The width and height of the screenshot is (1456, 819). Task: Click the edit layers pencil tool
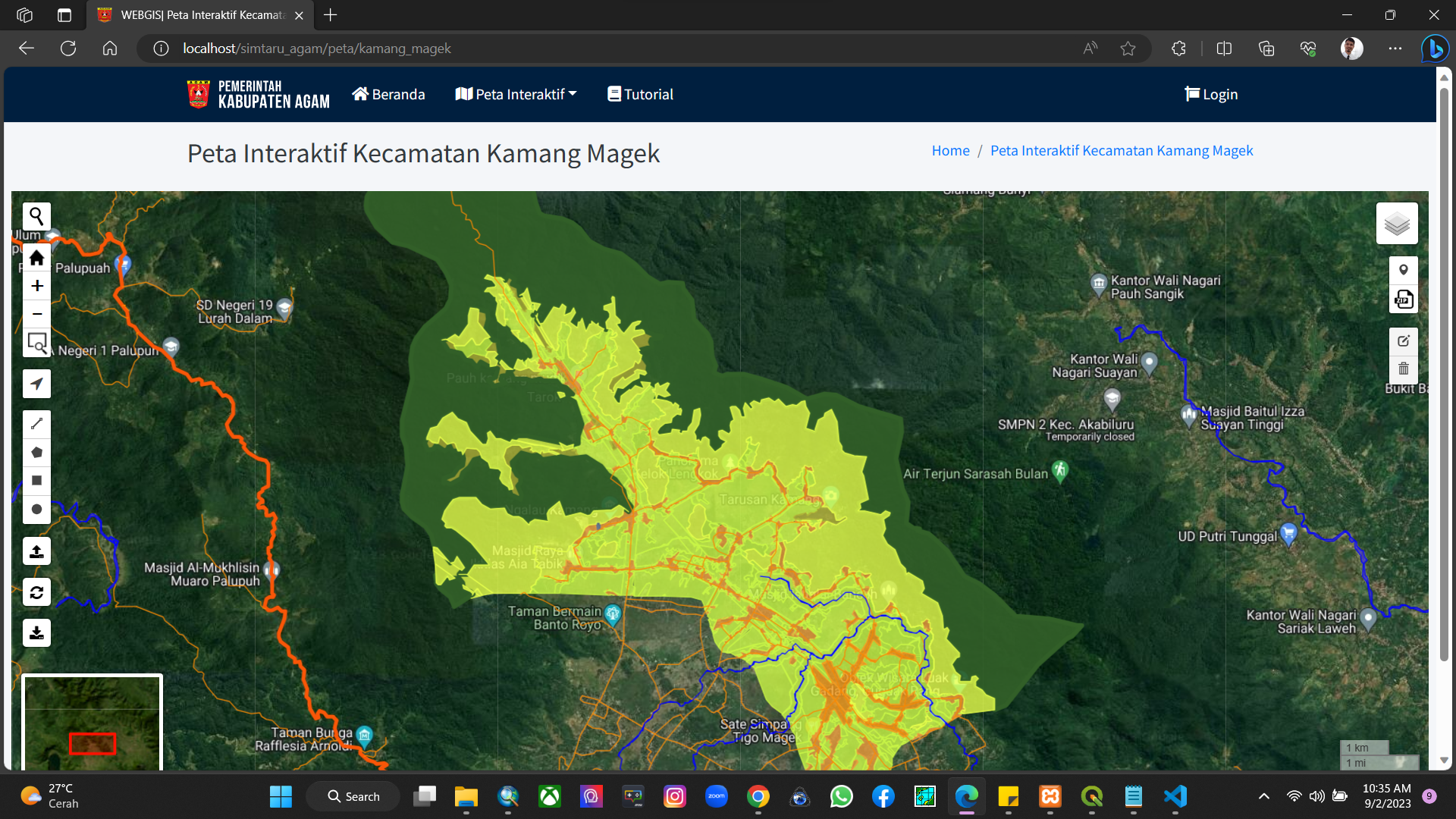tap(1404, 341)
